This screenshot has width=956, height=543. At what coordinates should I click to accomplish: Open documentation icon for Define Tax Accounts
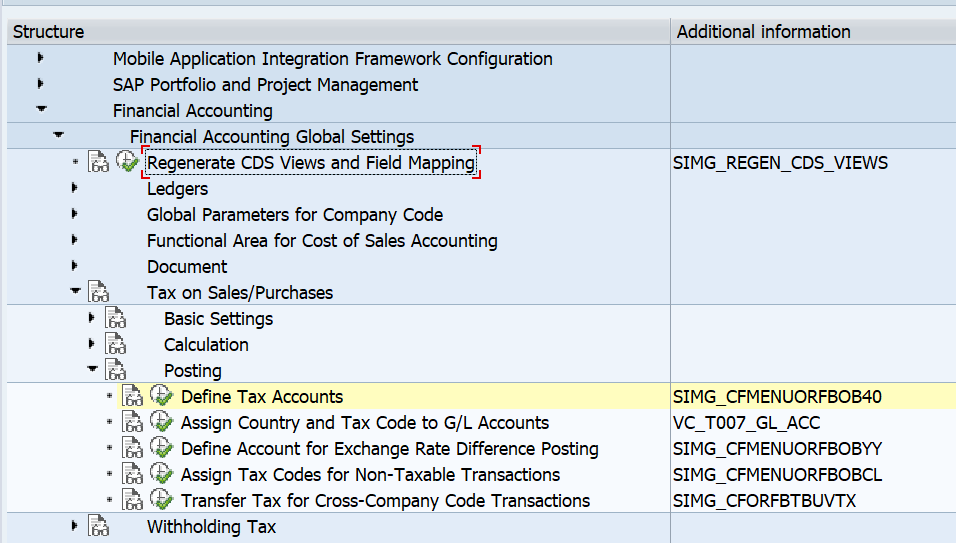click(132, 396)
